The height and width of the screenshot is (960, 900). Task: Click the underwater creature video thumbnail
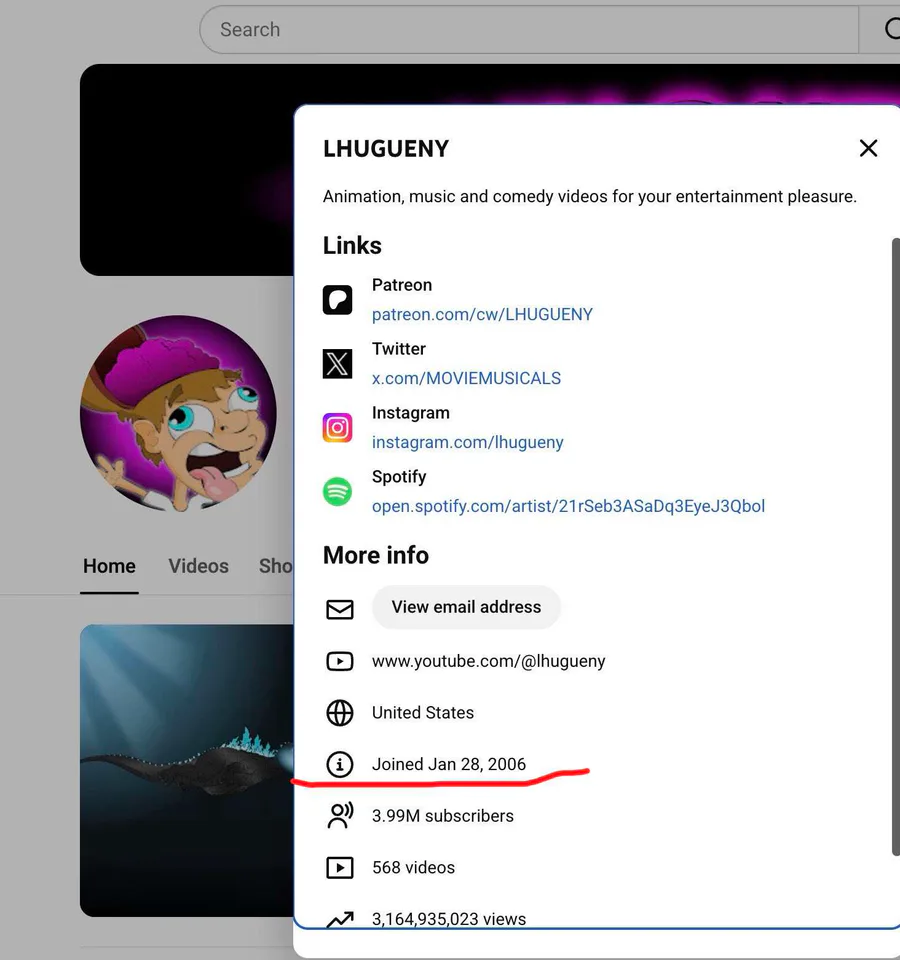point(187,770)
